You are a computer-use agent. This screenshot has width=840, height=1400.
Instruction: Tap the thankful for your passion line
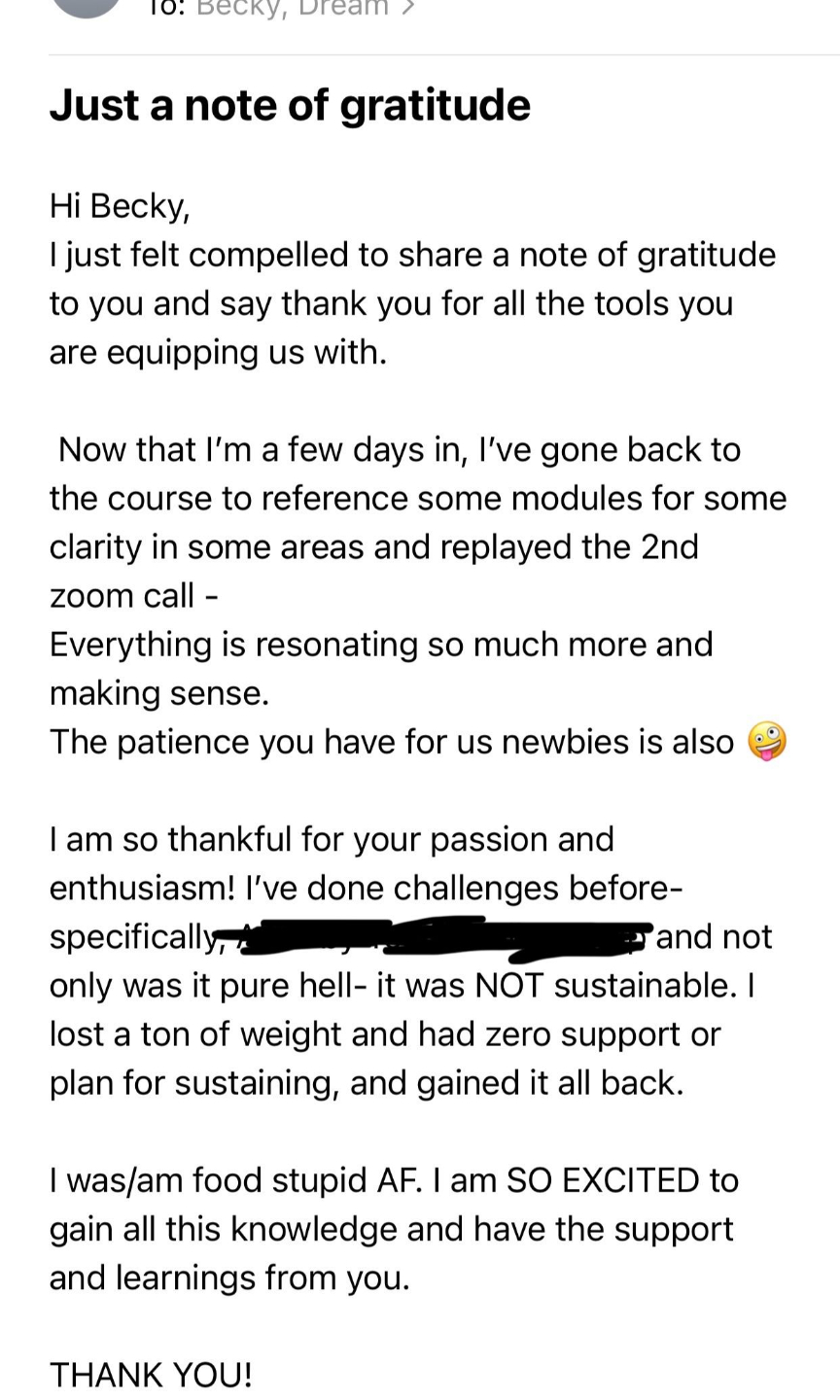332,839
